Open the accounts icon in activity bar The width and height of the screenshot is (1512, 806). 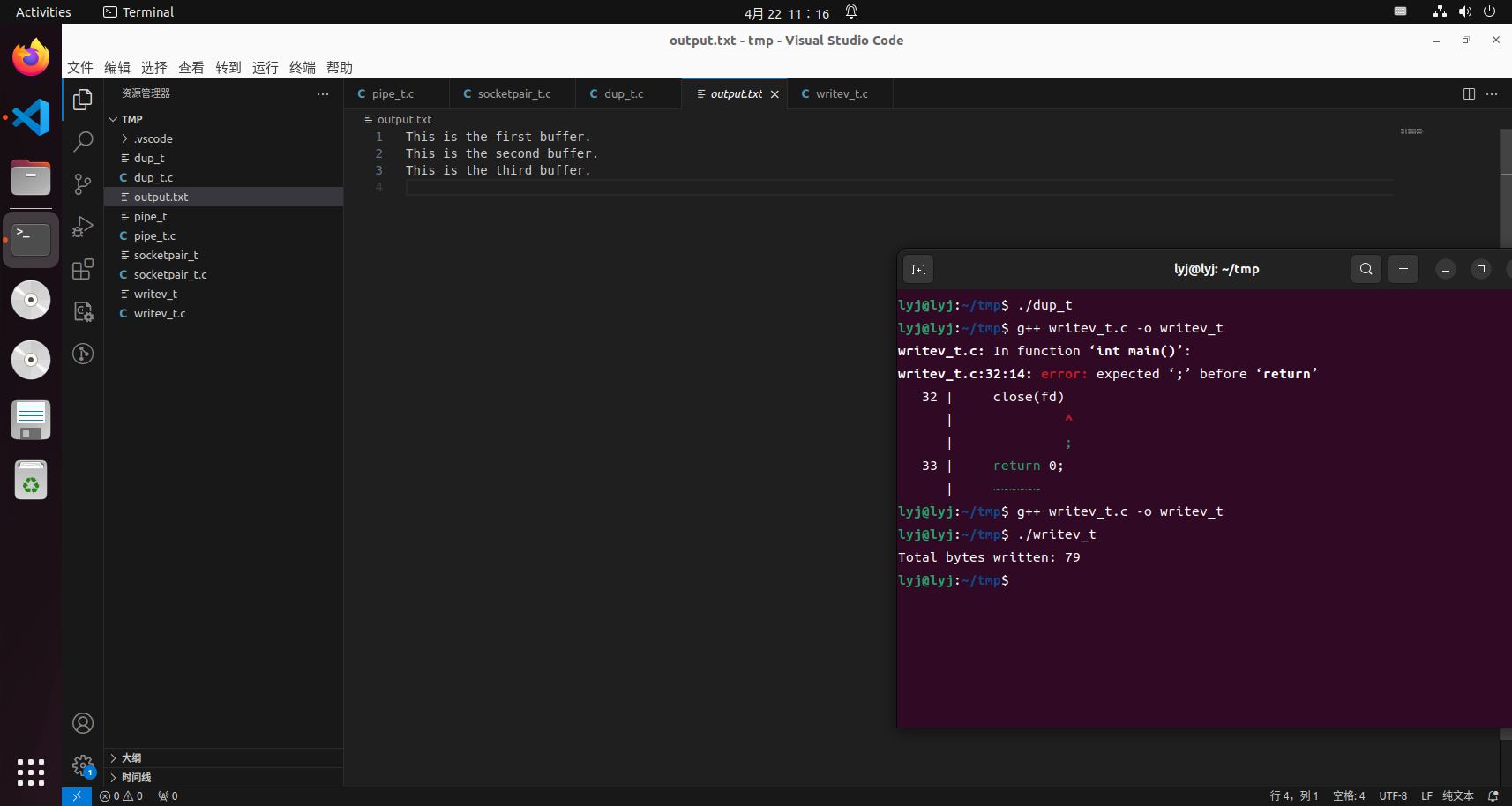(83, 723)
